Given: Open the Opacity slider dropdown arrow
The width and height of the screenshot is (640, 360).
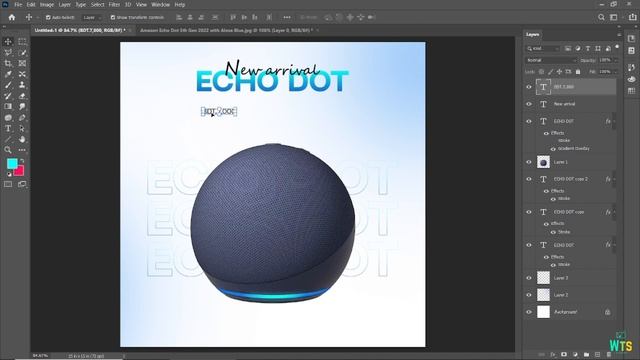Looking at the screenshot, I should (616, 60).
